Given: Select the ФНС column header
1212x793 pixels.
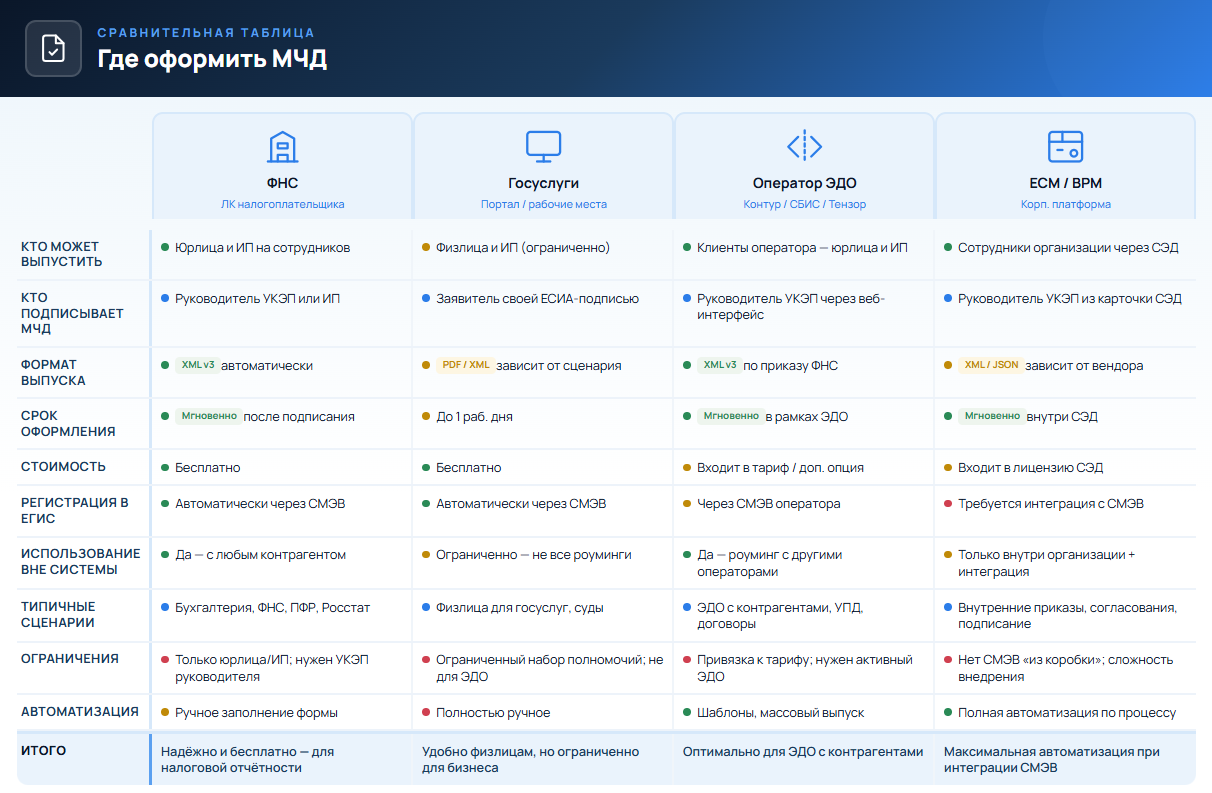Looking at the screenshot, I should [x=283, y=166].
